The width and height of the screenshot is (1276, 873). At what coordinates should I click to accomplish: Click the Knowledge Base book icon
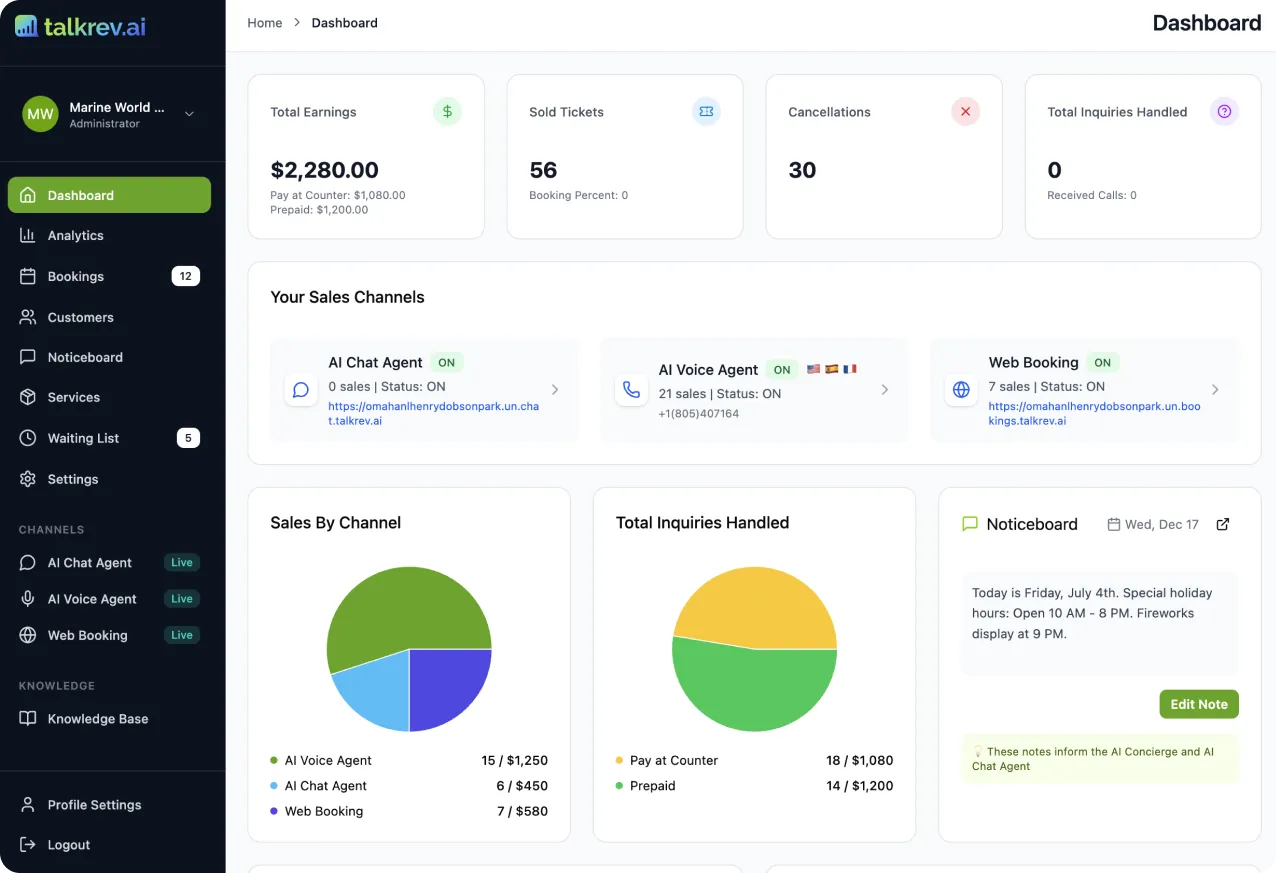[x=28, y=719]
